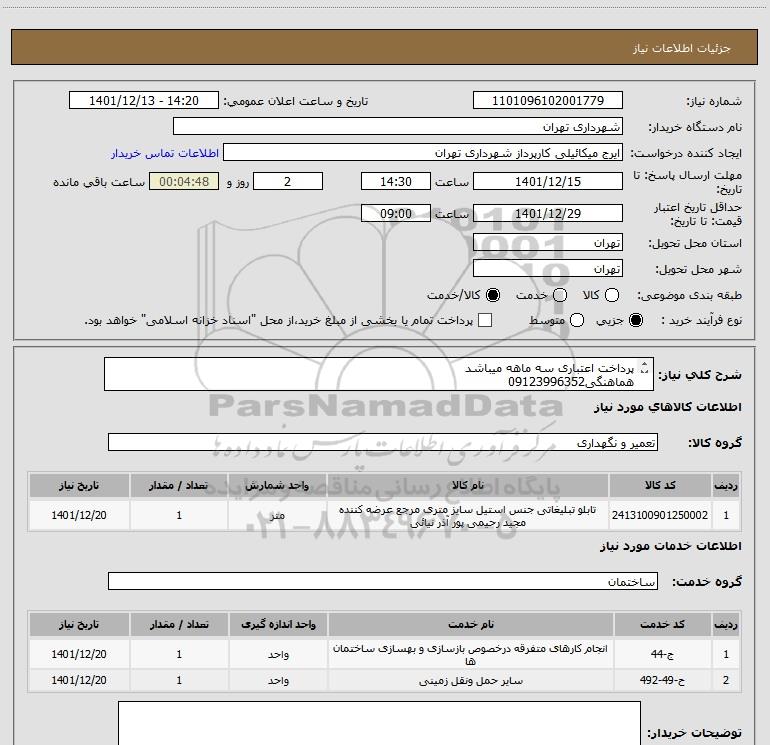Viewport: 770px width, 745px height.
Task: Click the buyer notes text area
Action: (379, 723)
